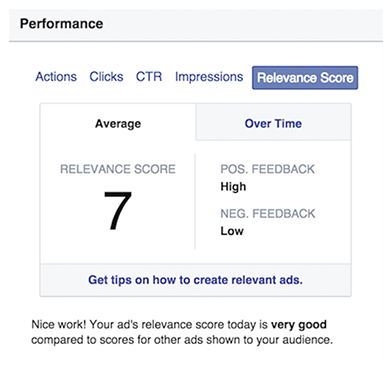Show the Impressions tab
This screenshot has height=365, width=391.
point(209,77)
